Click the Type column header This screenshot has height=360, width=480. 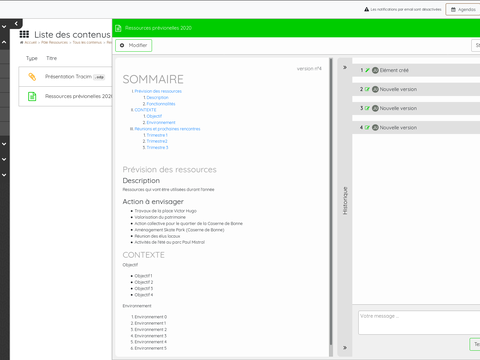(x=32, y=58)
